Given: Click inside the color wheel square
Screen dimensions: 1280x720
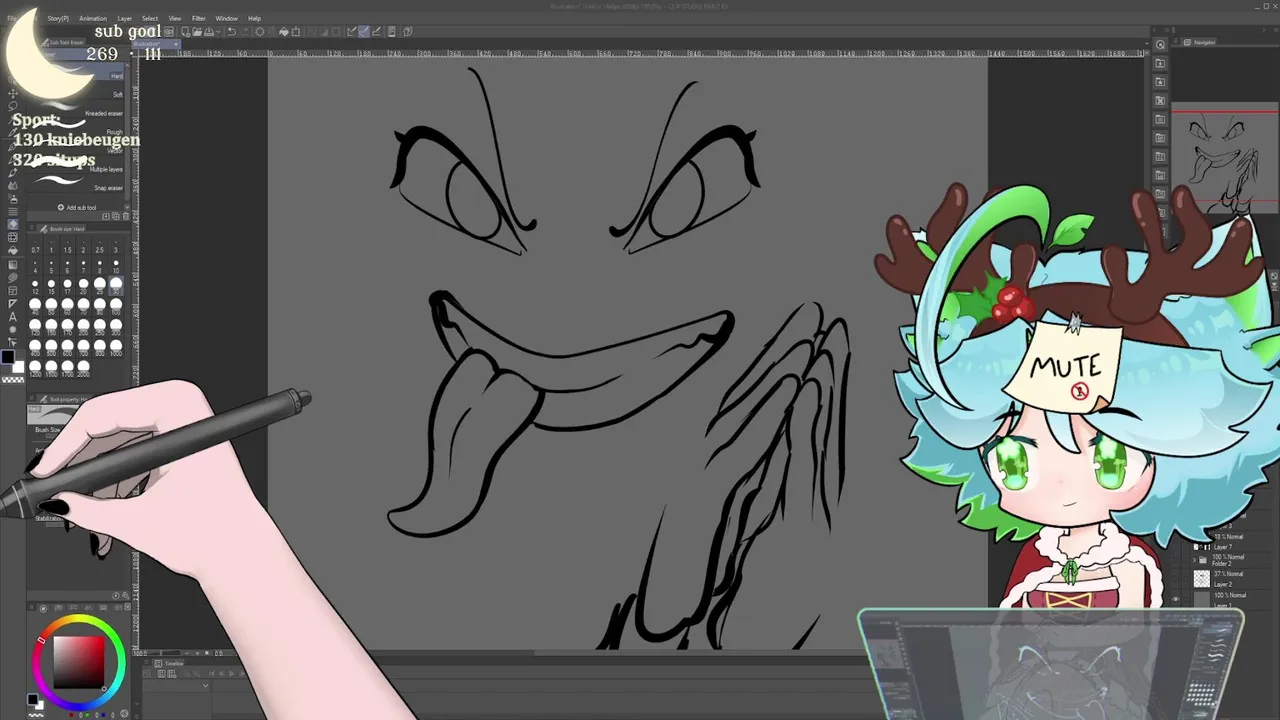Looking at the screenshot, I should (78, 662).
